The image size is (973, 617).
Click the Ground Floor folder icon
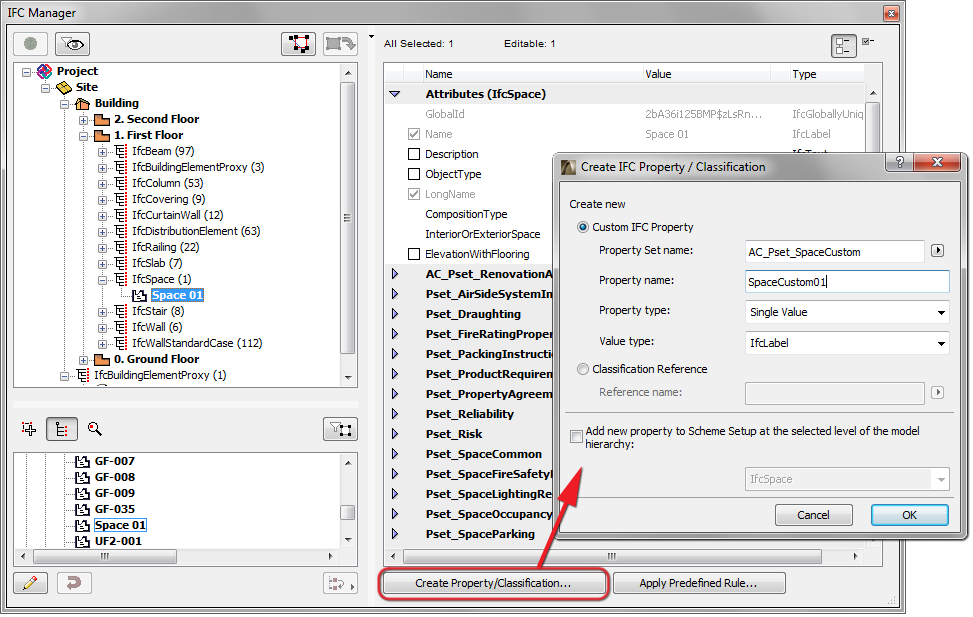(102, 359)
